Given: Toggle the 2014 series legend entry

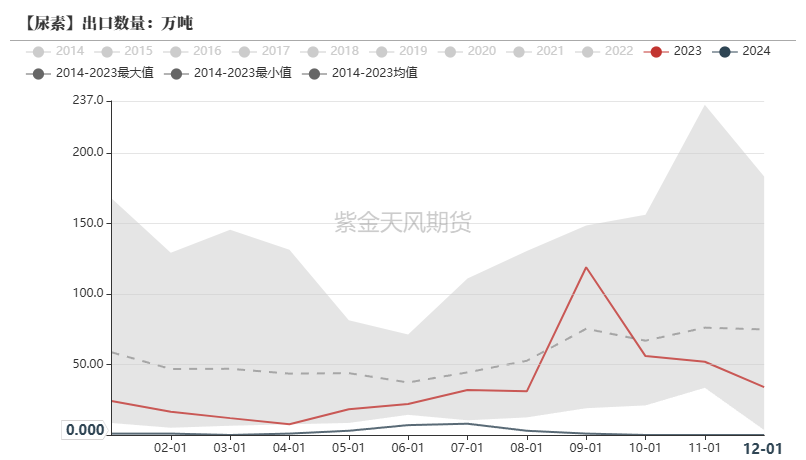Looking at the screenshot, I should pos(55,51).
